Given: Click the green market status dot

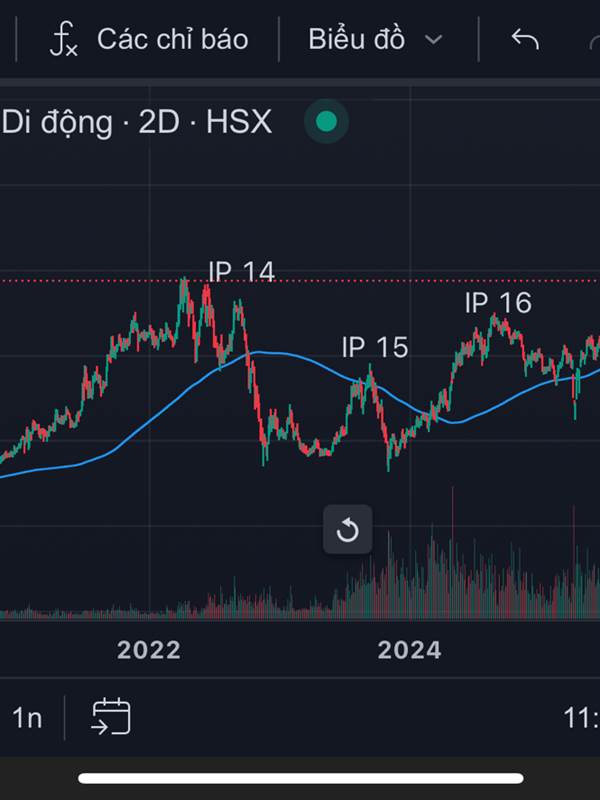Looking at the screenshot, I should [327, 121].
